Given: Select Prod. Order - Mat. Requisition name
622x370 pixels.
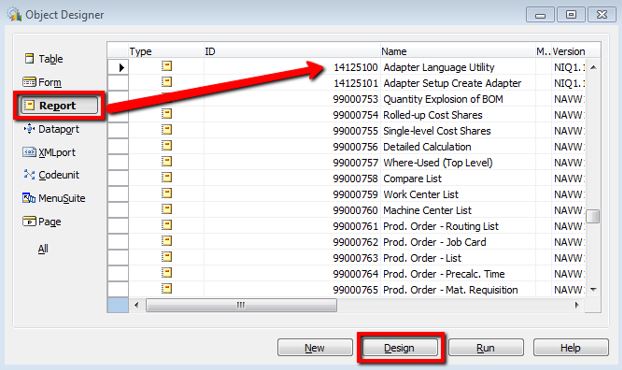Looking at the screenshot, I should click(x=451, y=290).
